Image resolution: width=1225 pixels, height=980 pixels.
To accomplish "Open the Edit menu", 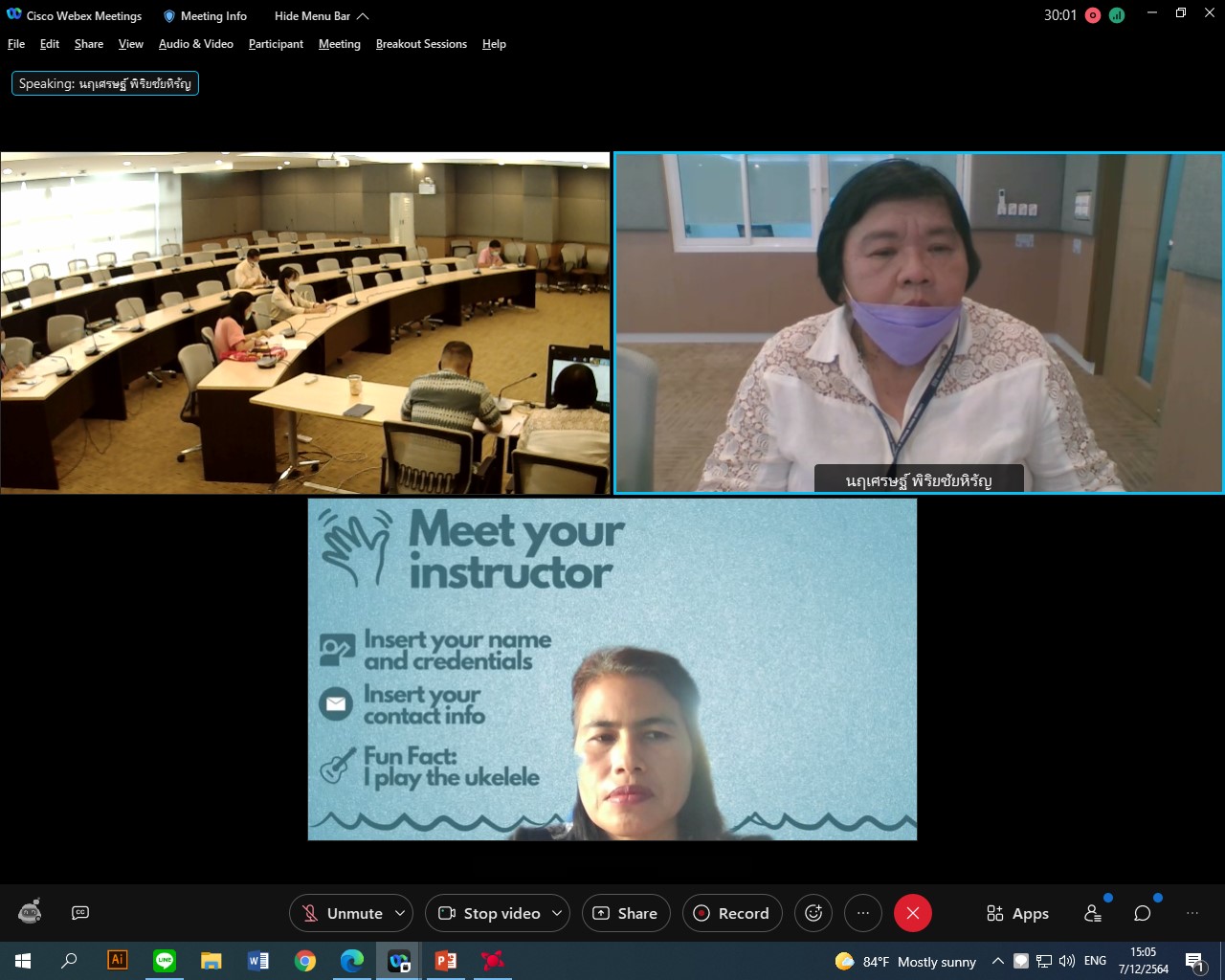I will click(x=50, y=44).
